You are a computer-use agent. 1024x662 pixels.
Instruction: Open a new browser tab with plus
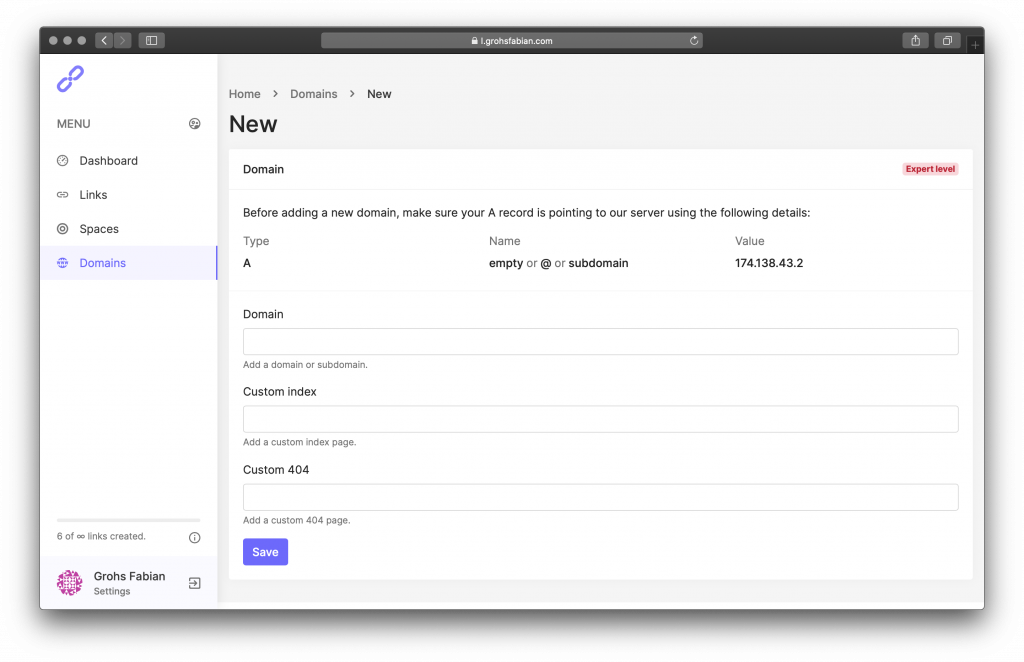coord(975,44)
